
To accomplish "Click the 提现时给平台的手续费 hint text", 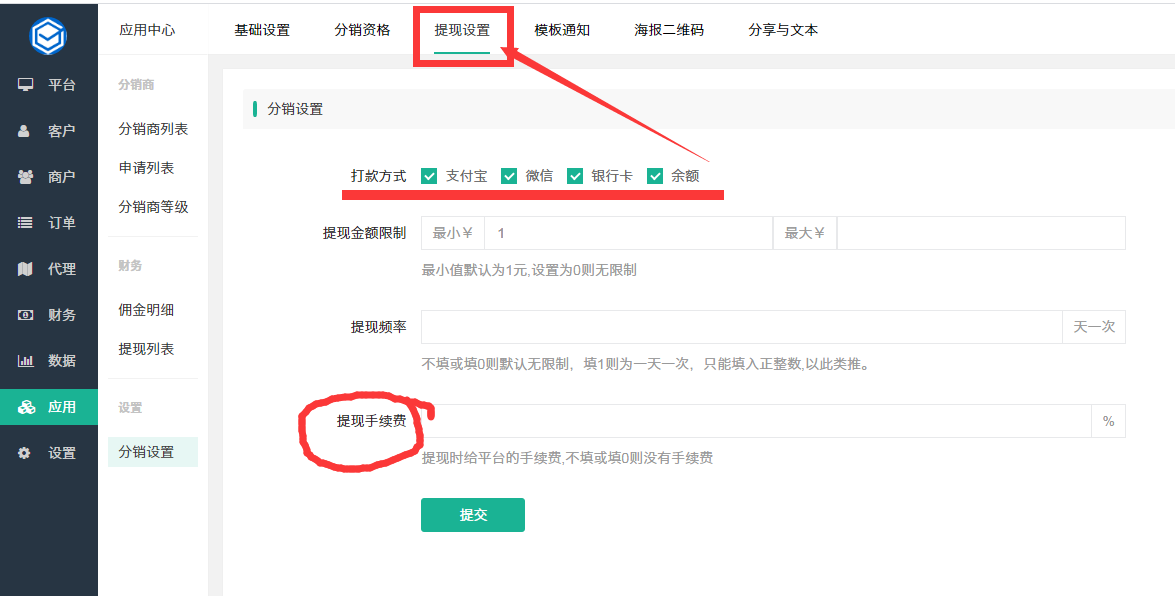I will [x=567, y=457].
